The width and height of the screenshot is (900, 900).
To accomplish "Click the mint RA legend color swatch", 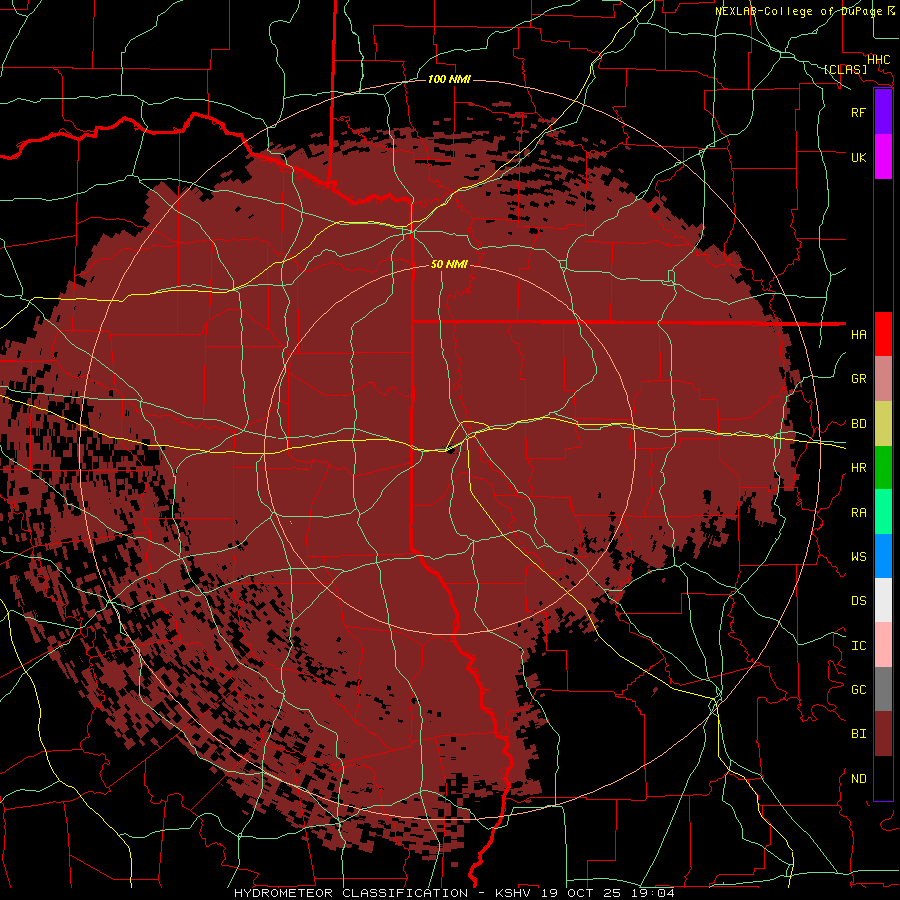I will tap(883, 512).
